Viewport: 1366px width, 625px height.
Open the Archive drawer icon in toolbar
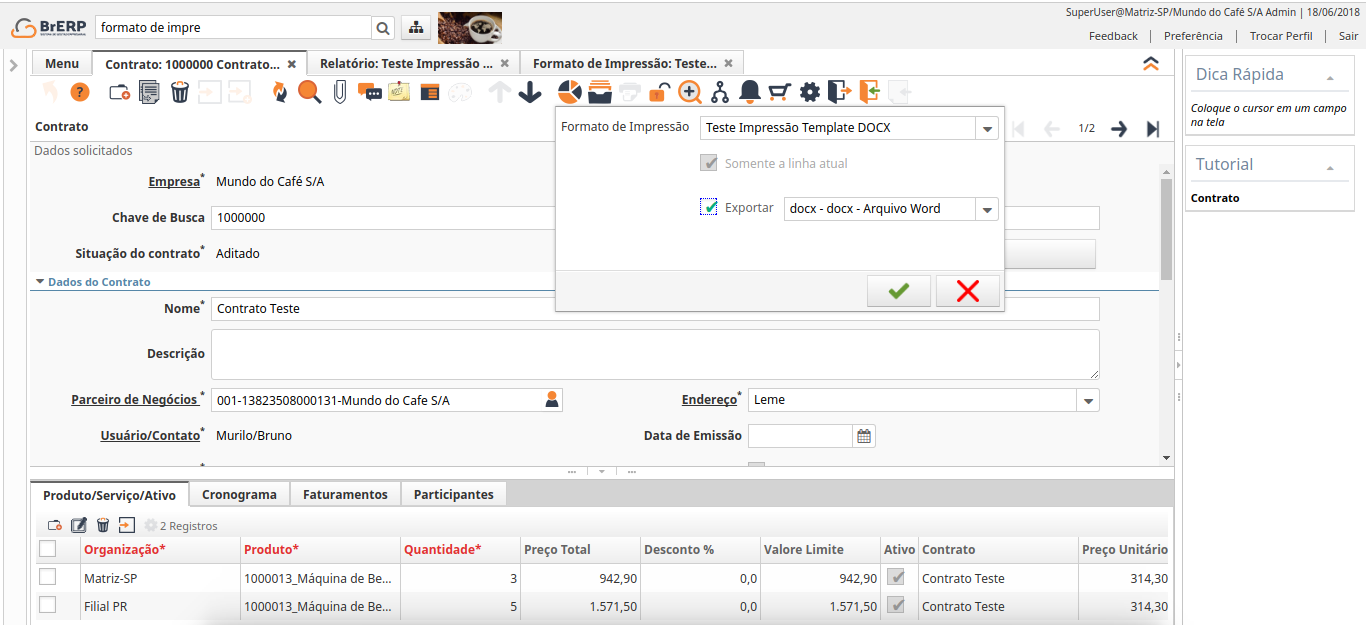click(600, 92)
